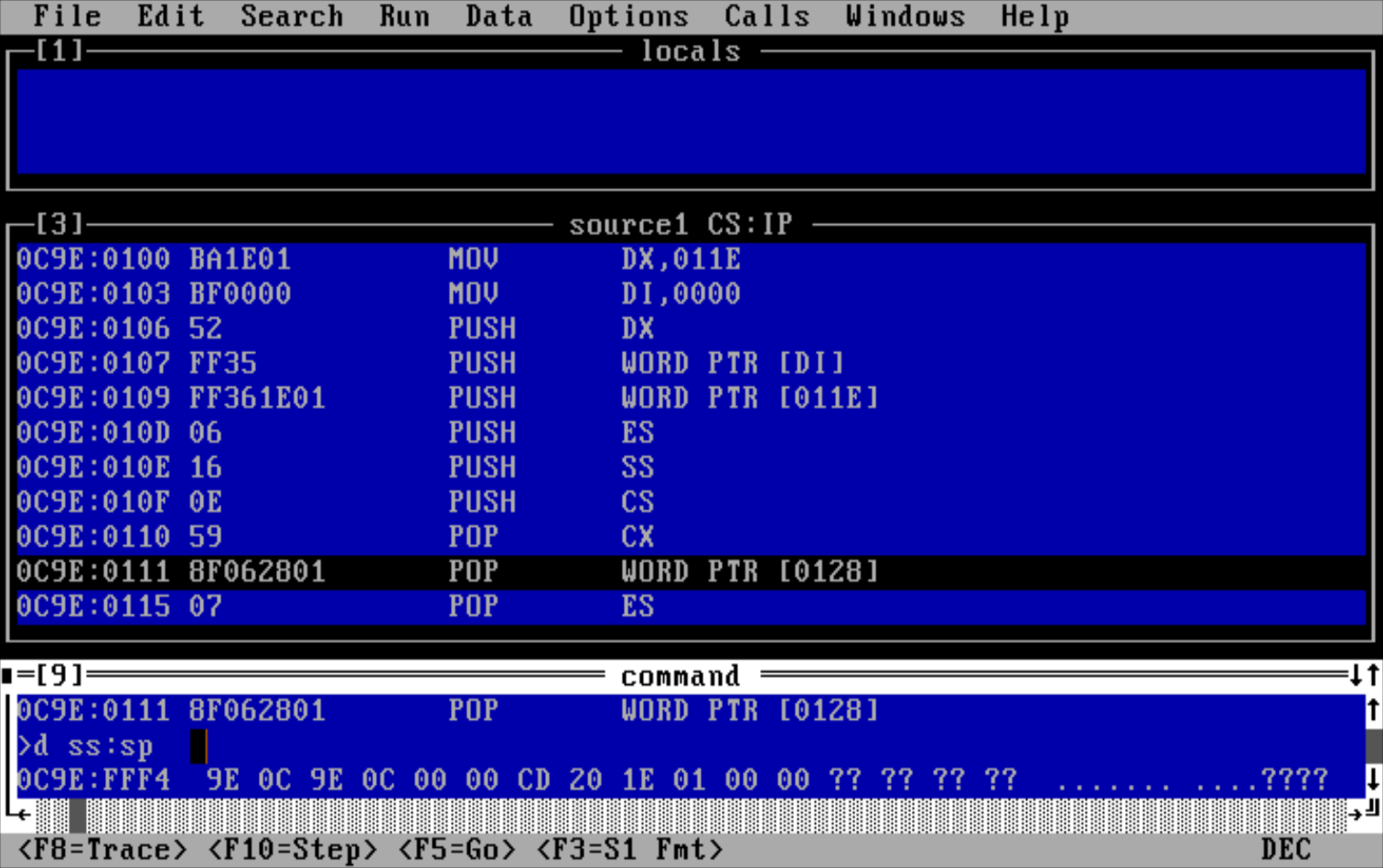Click window number [1] of locals
This screenshot has height=868, width=1383.
click(60, 50)
